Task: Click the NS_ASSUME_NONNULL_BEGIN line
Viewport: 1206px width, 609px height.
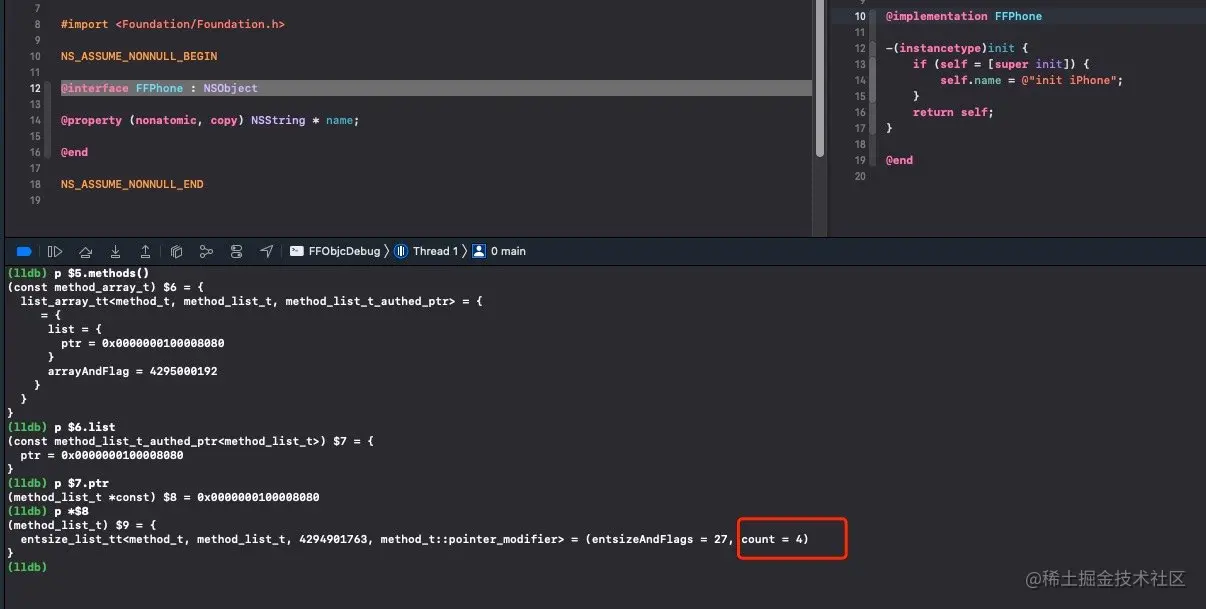Action: tap(139, 56)
